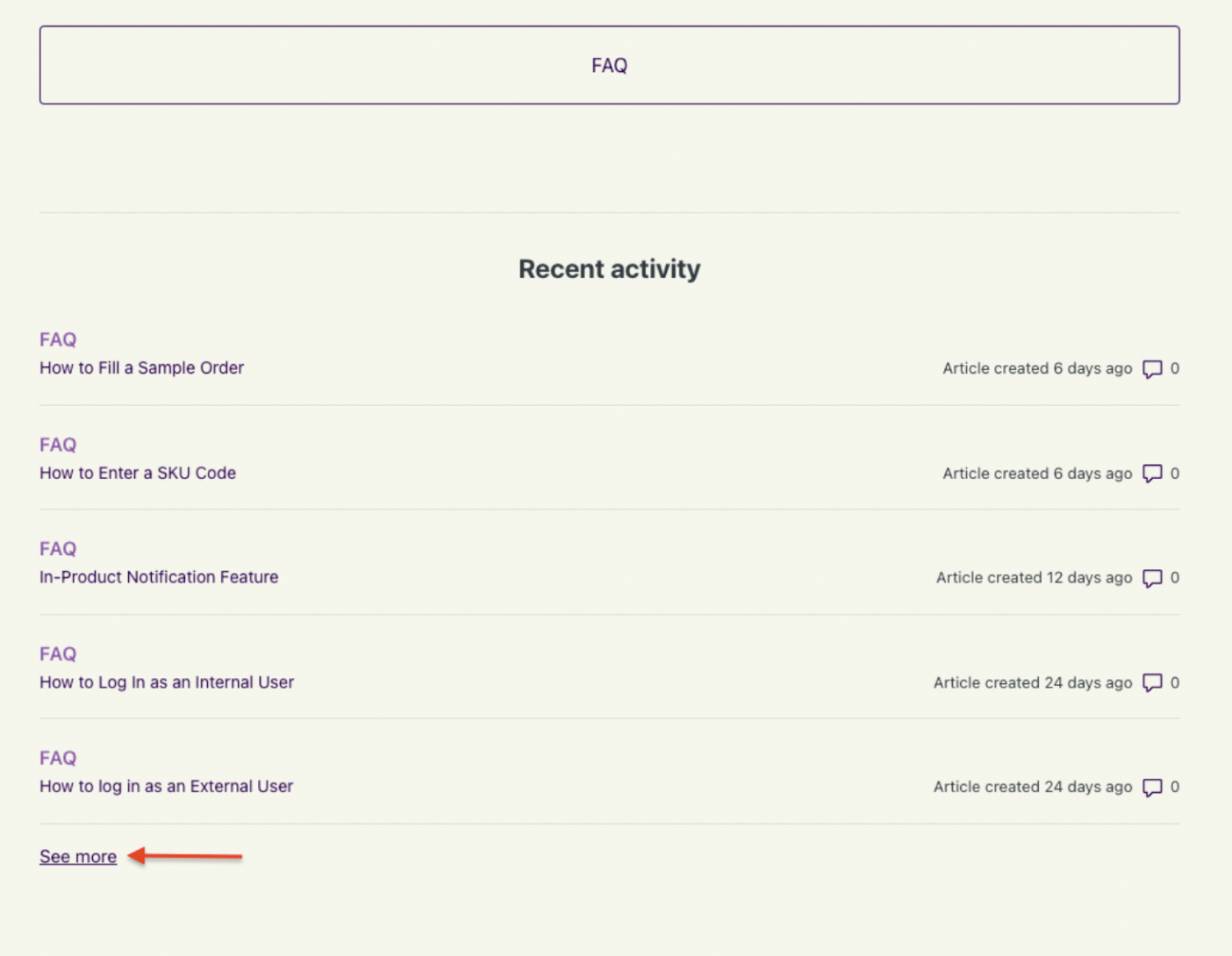Screen dimensions: 1232x956
Task: Open How to Enter a SKU Code article
Action: point(138,473)
